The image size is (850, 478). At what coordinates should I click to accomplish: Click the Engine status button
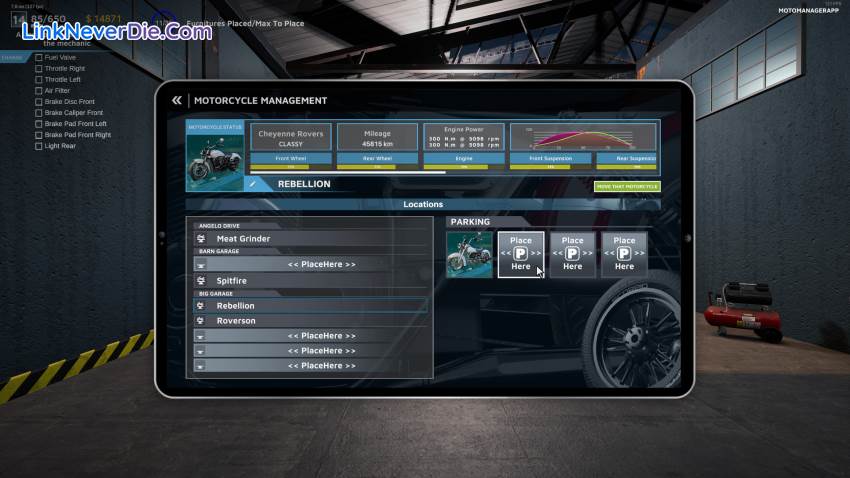point(464,158)
